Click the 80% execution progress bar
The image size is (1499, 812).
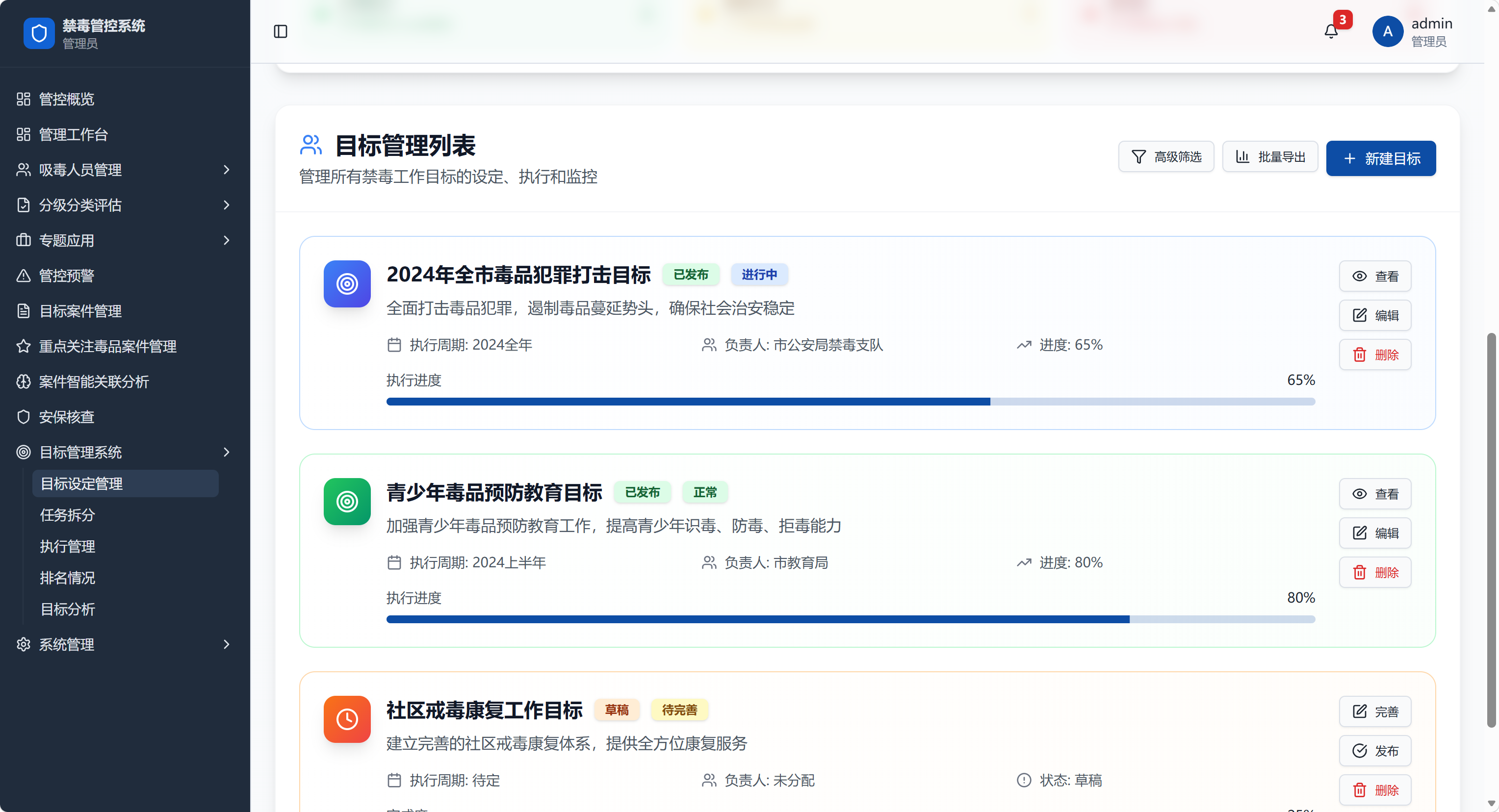click(x=851, y=619)
